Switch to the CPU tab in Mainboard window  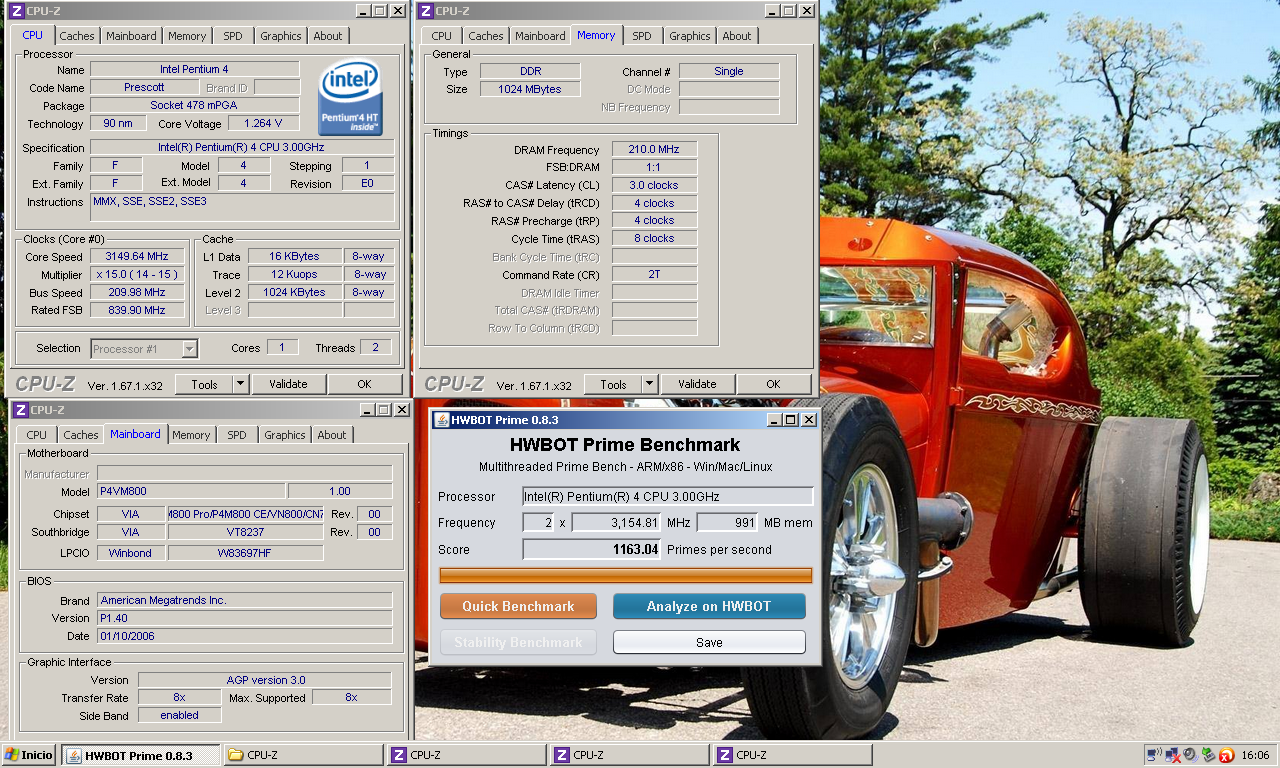point(37,435)
